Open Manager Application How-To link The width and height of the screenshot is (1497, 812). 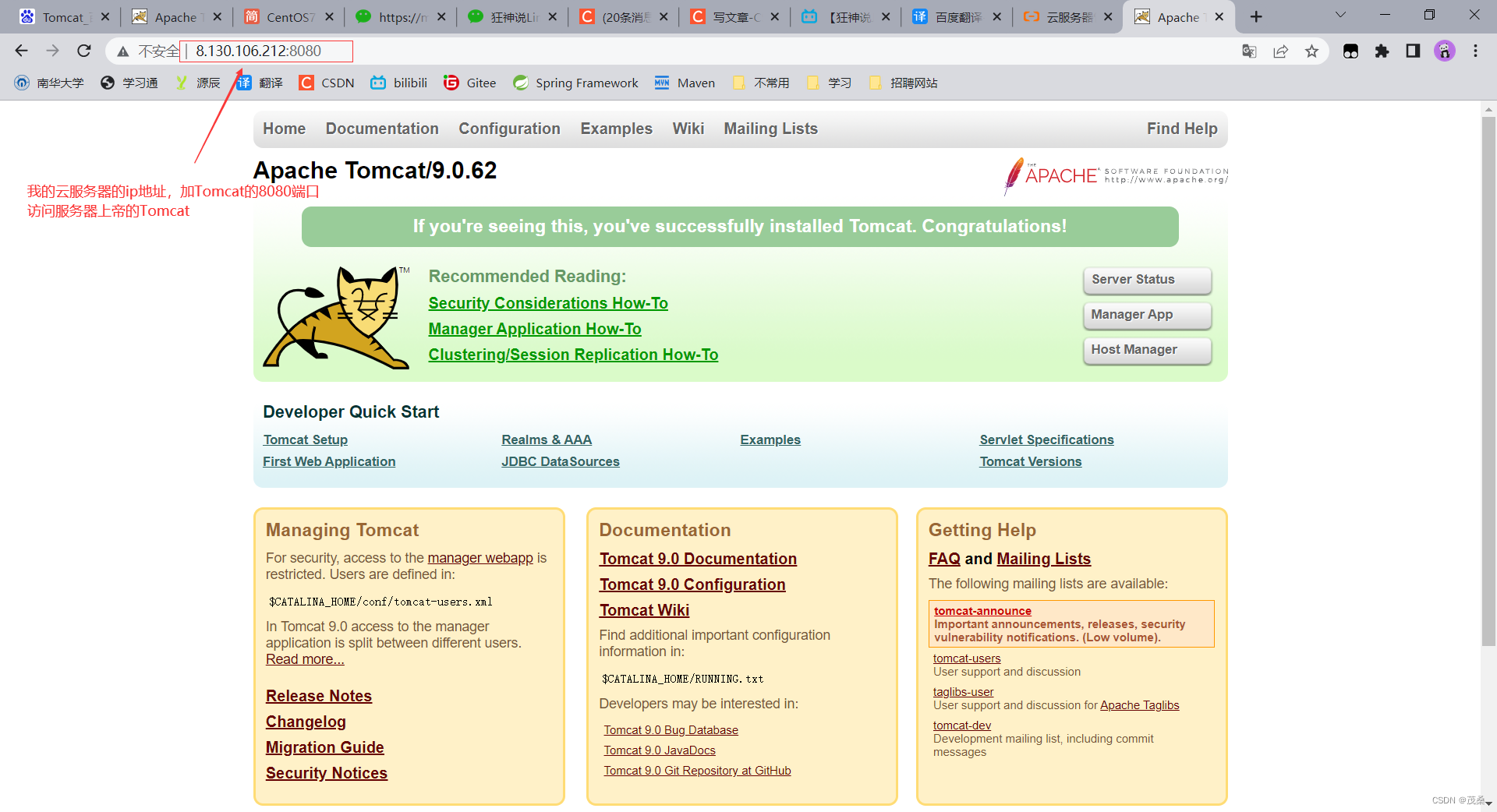point(535,329)
